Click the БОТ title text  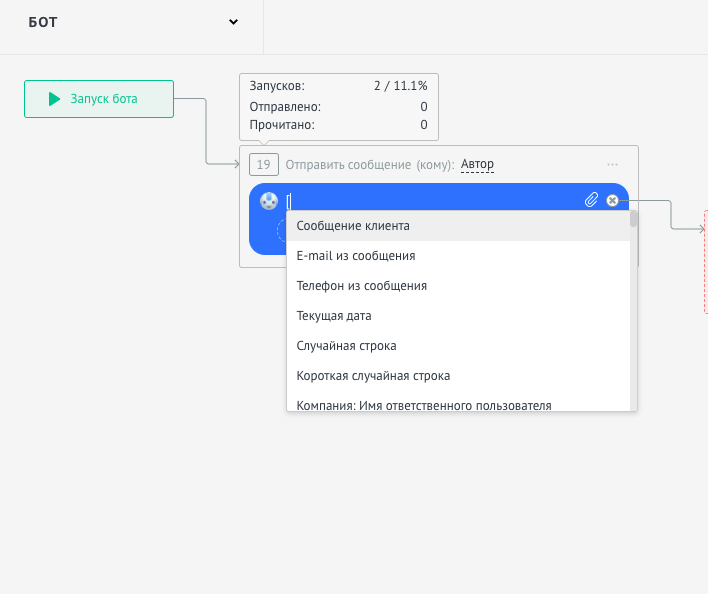pos(43,22)
